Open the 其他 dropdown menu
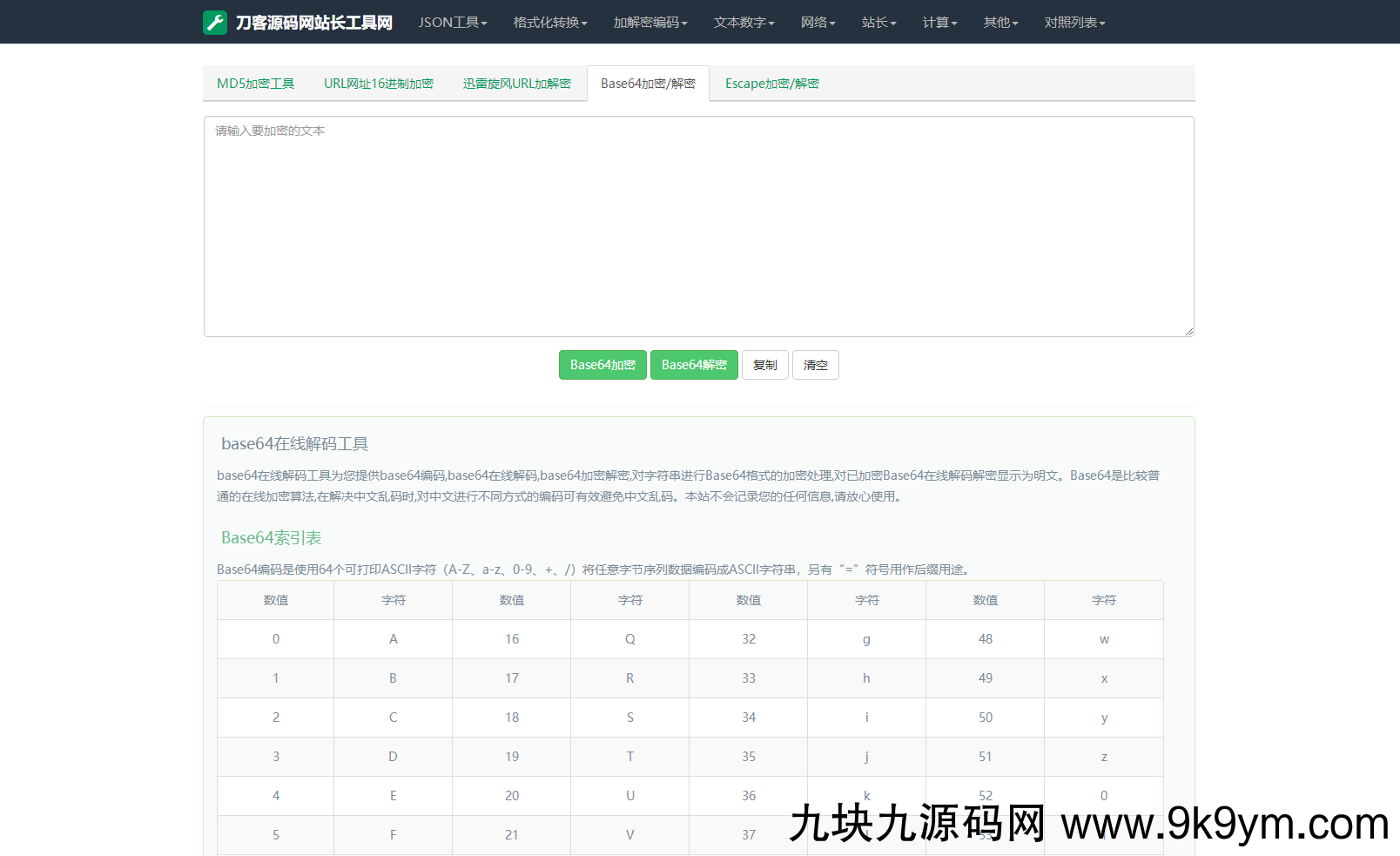 1000,23
